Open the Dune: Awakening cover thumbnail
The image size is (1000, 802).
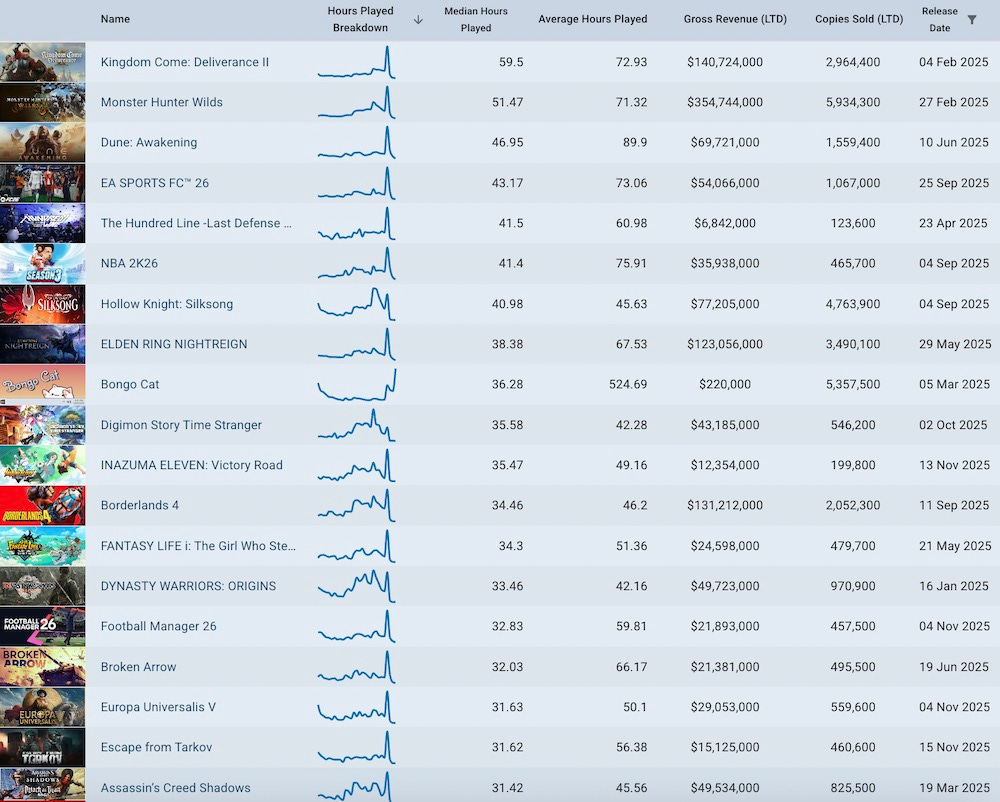(x=43, y=142)
